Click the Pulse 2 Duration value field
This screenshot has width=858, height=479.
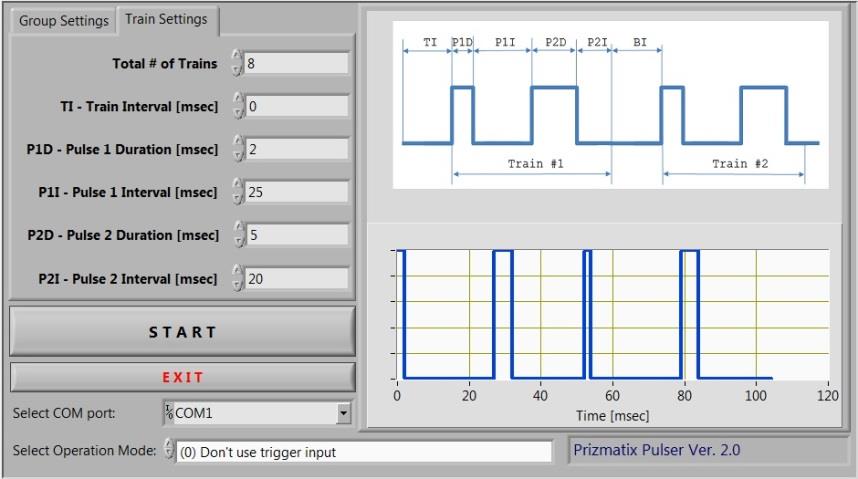pos(296,235)
